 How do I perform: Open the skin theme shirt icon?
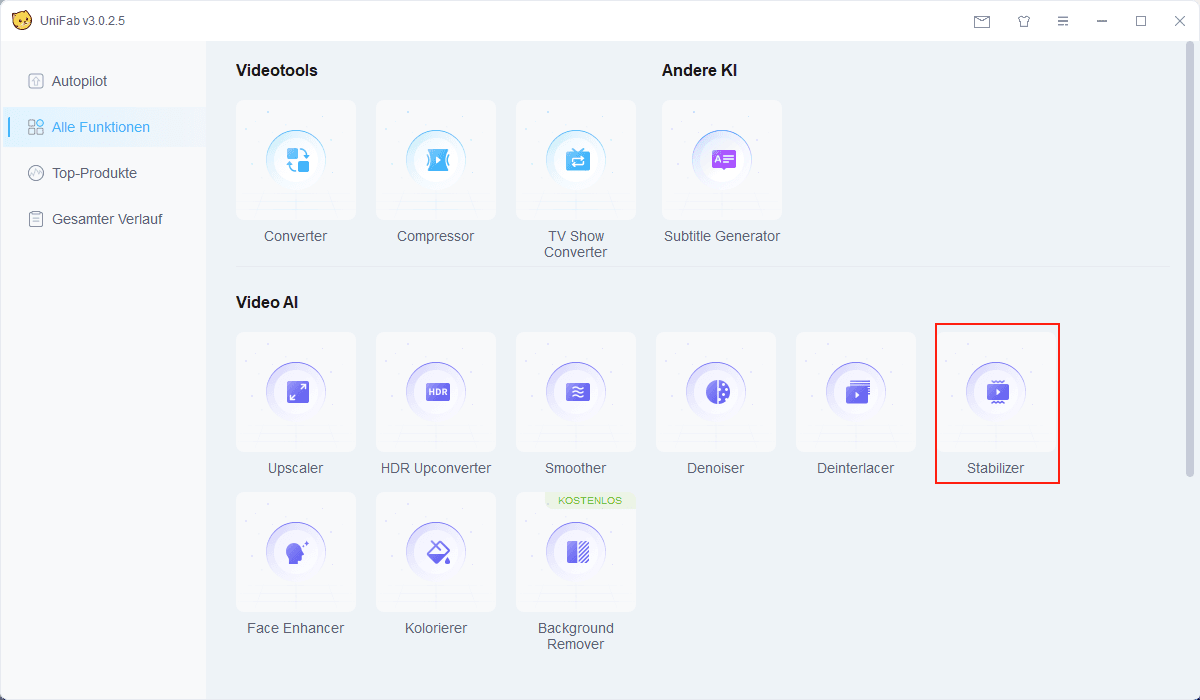tap(1023, 21)
